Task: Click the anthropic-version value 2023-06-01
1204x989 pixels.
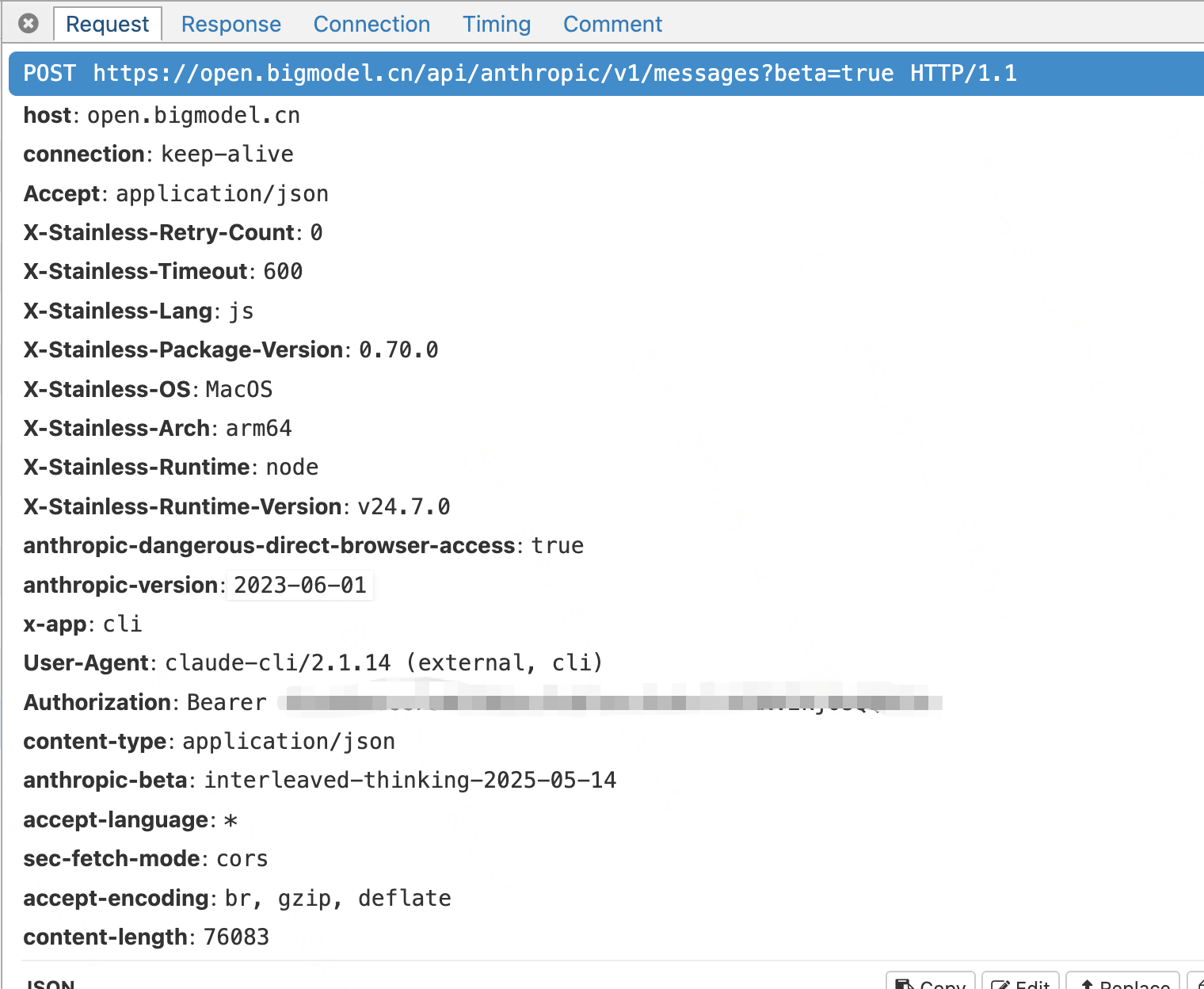Action: coord(300,586)
